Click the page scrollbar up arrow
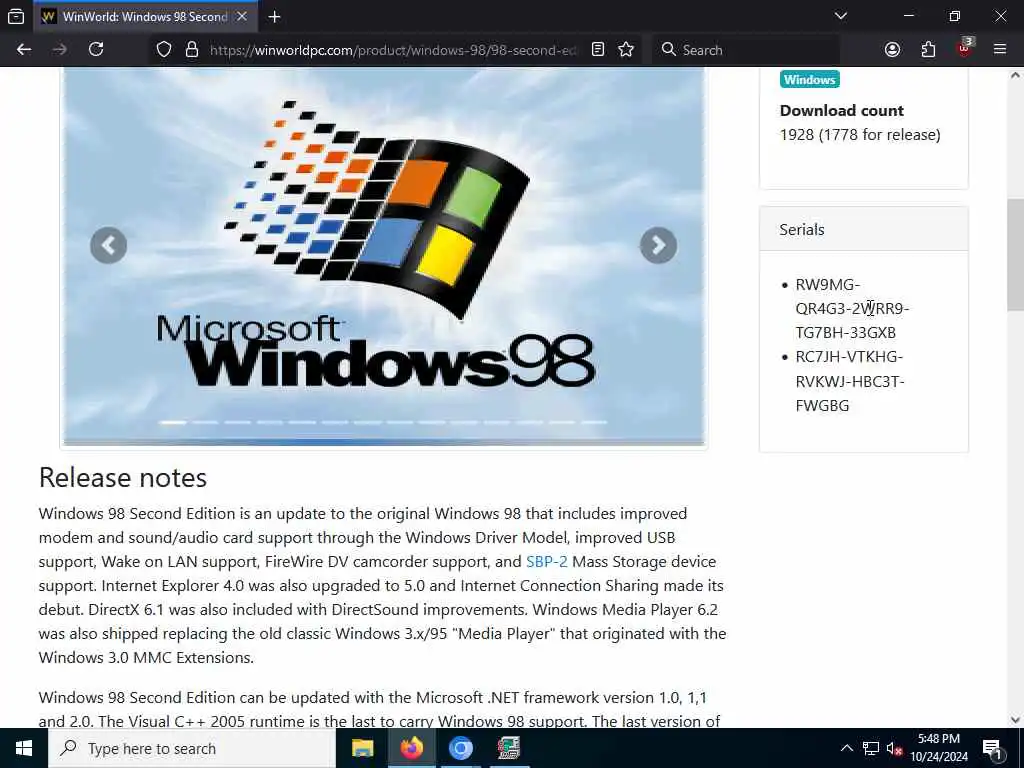1024x768 pixels. coord(1015,76)
